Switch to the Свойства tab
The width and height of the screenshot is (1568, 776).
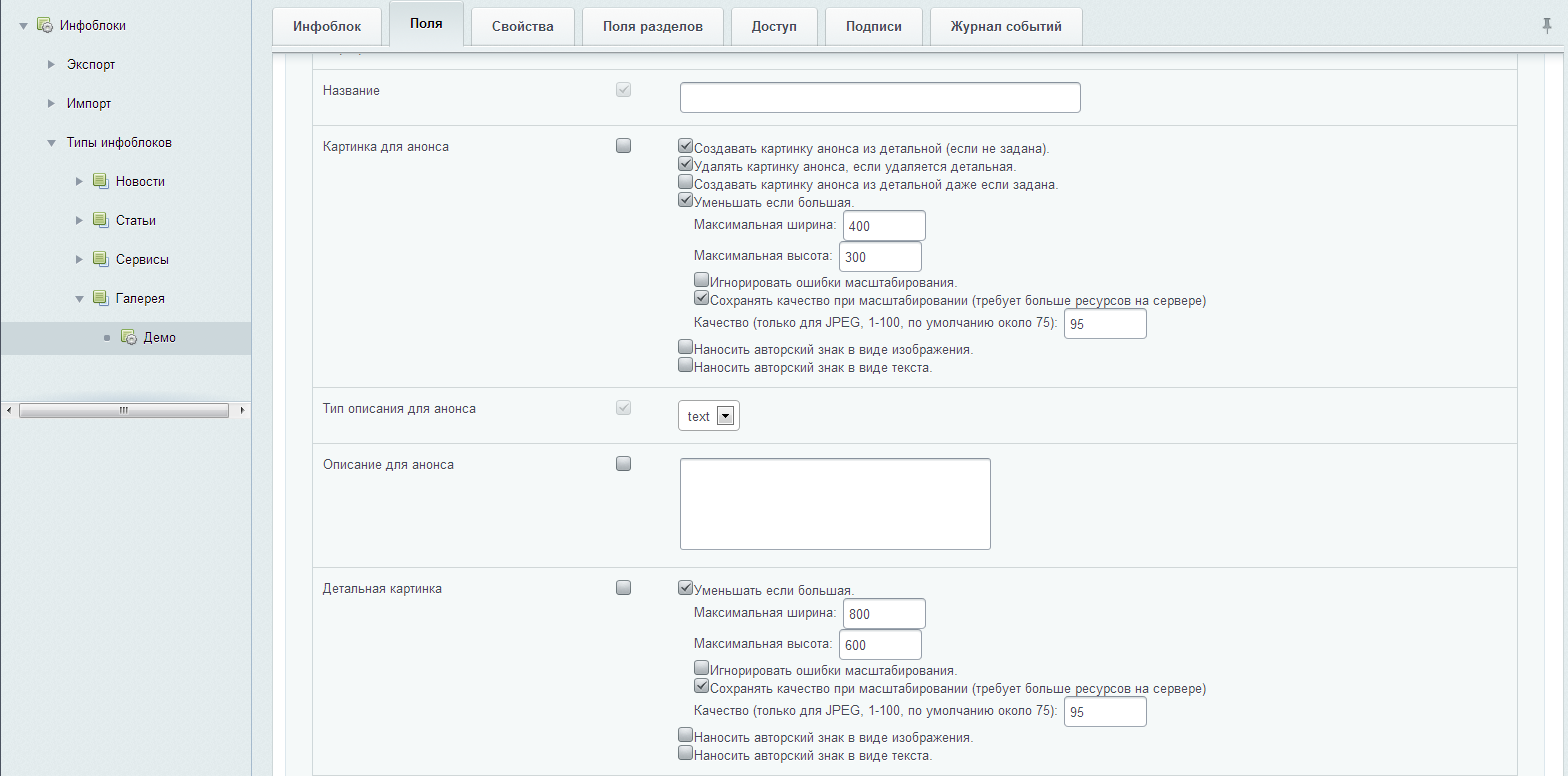pyautogui.click(x=522, y=26)
